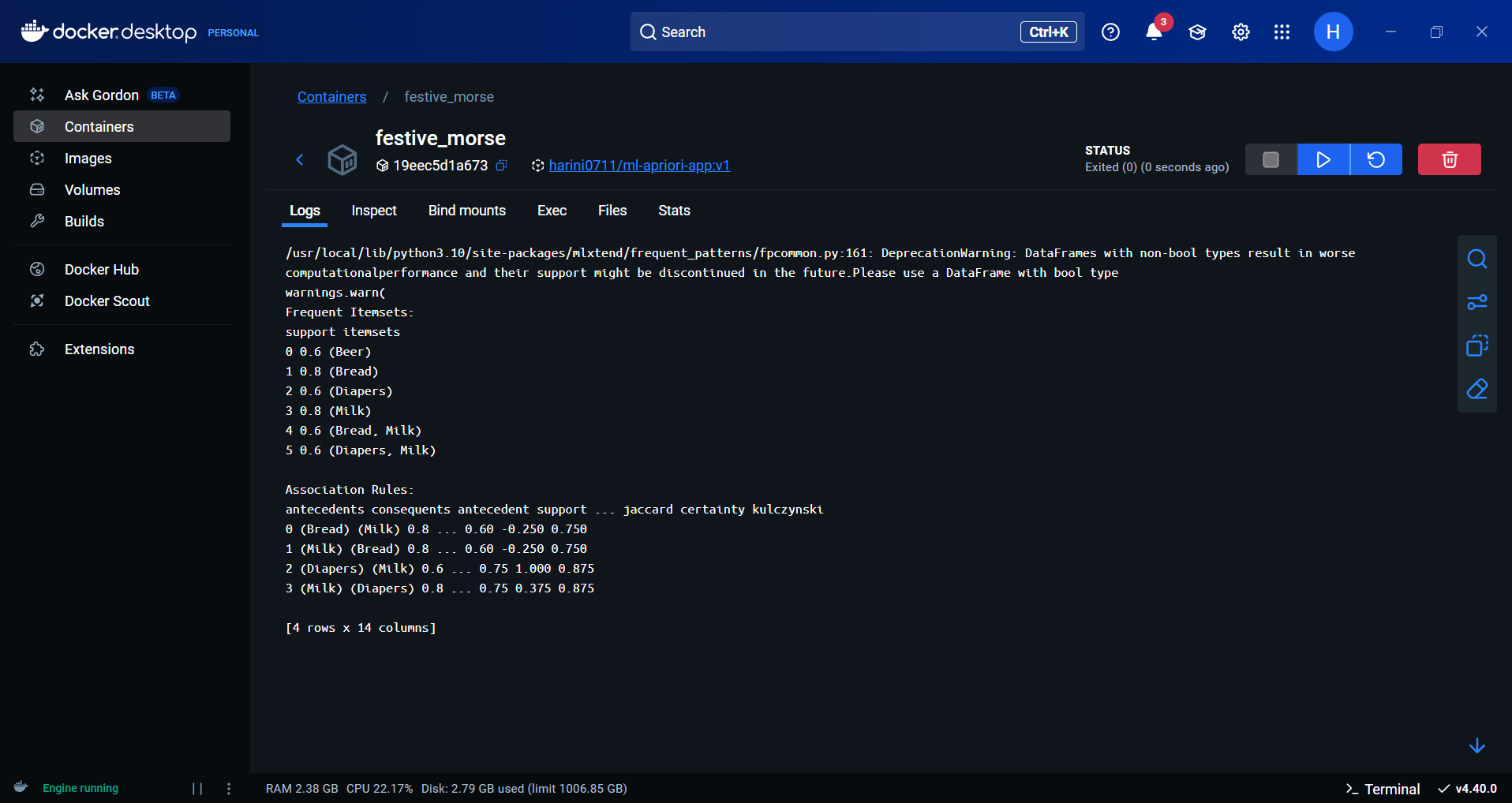Open notifications bell with 3 alerts
Viewport: 1512px width, 803px height.
[1154, 32]
